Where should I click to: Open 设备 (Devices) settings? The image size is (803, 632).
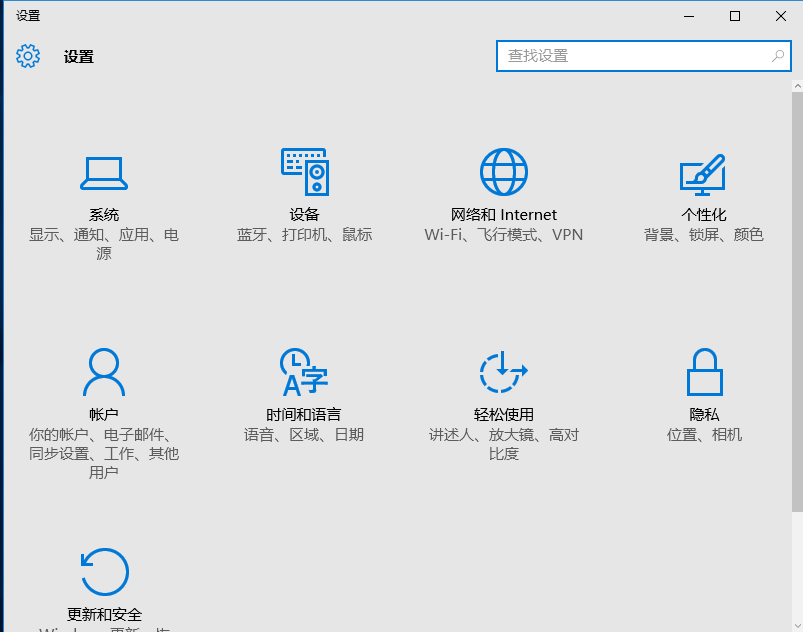point(304,190)
